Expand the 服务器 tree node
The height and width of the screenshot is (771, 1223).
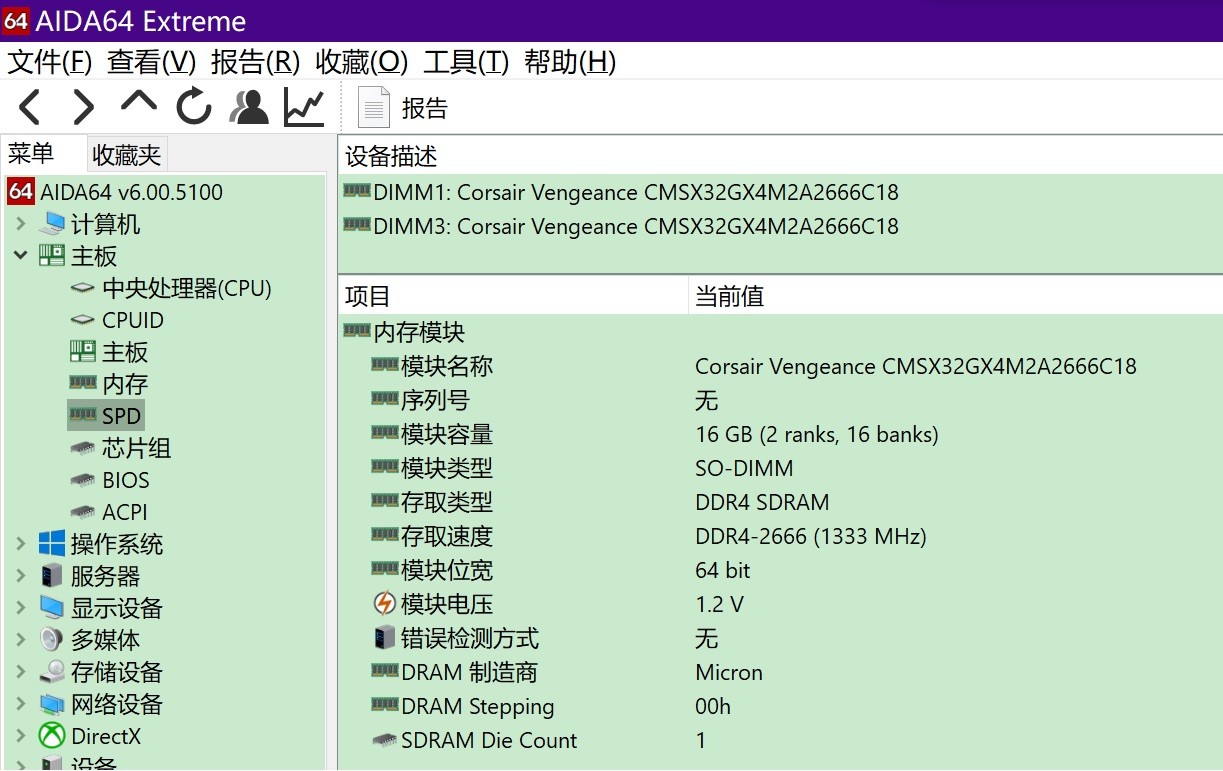[20, 576]
